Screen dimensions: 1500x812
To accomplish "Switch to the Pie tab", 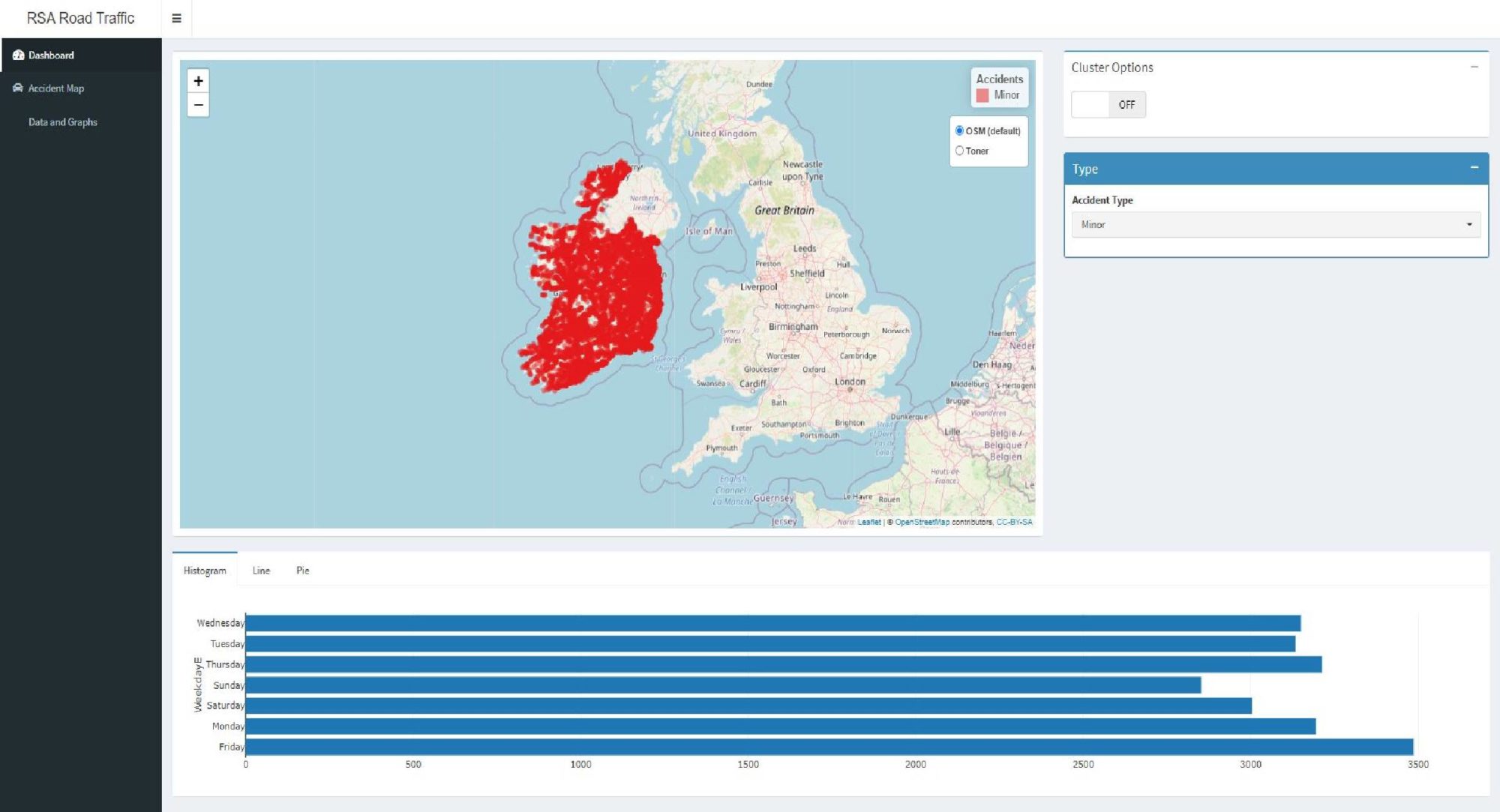I will coord(302,571).
